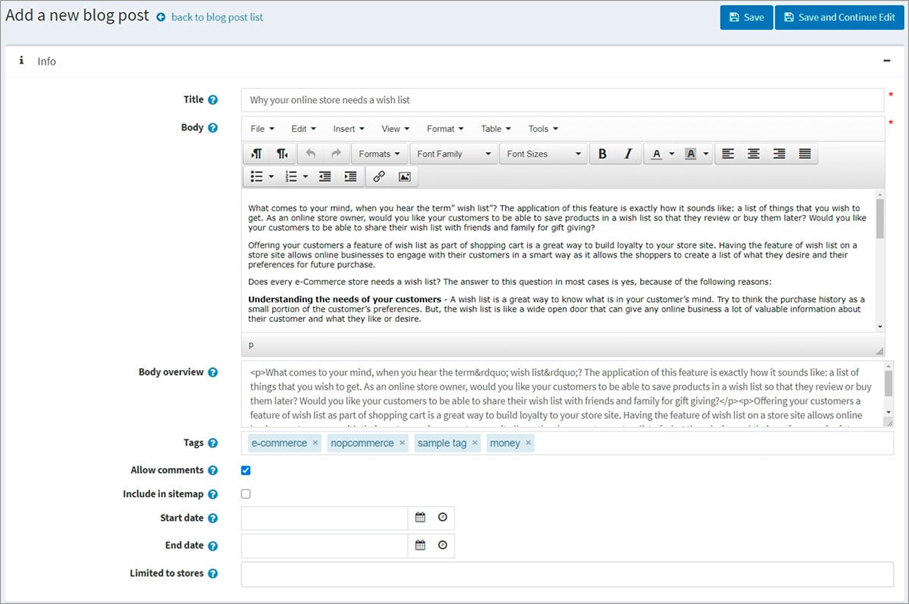Open the Format menu in editor

tap(445, 129)
